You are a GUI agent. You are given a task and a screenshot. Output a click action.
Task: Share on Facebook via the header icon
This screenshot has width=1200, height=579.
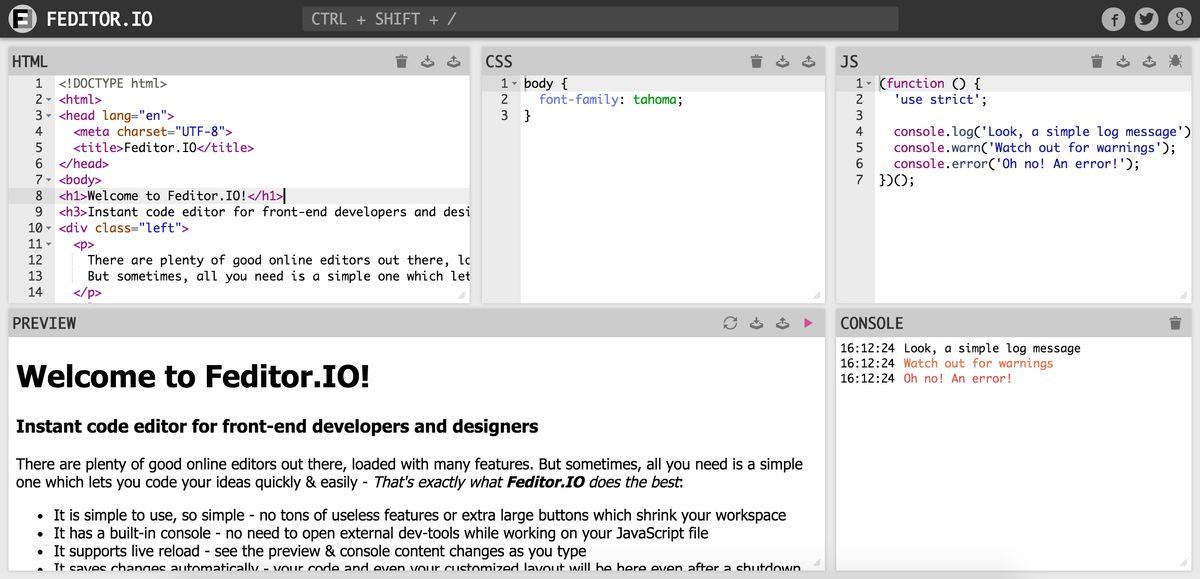point(1114,19)
